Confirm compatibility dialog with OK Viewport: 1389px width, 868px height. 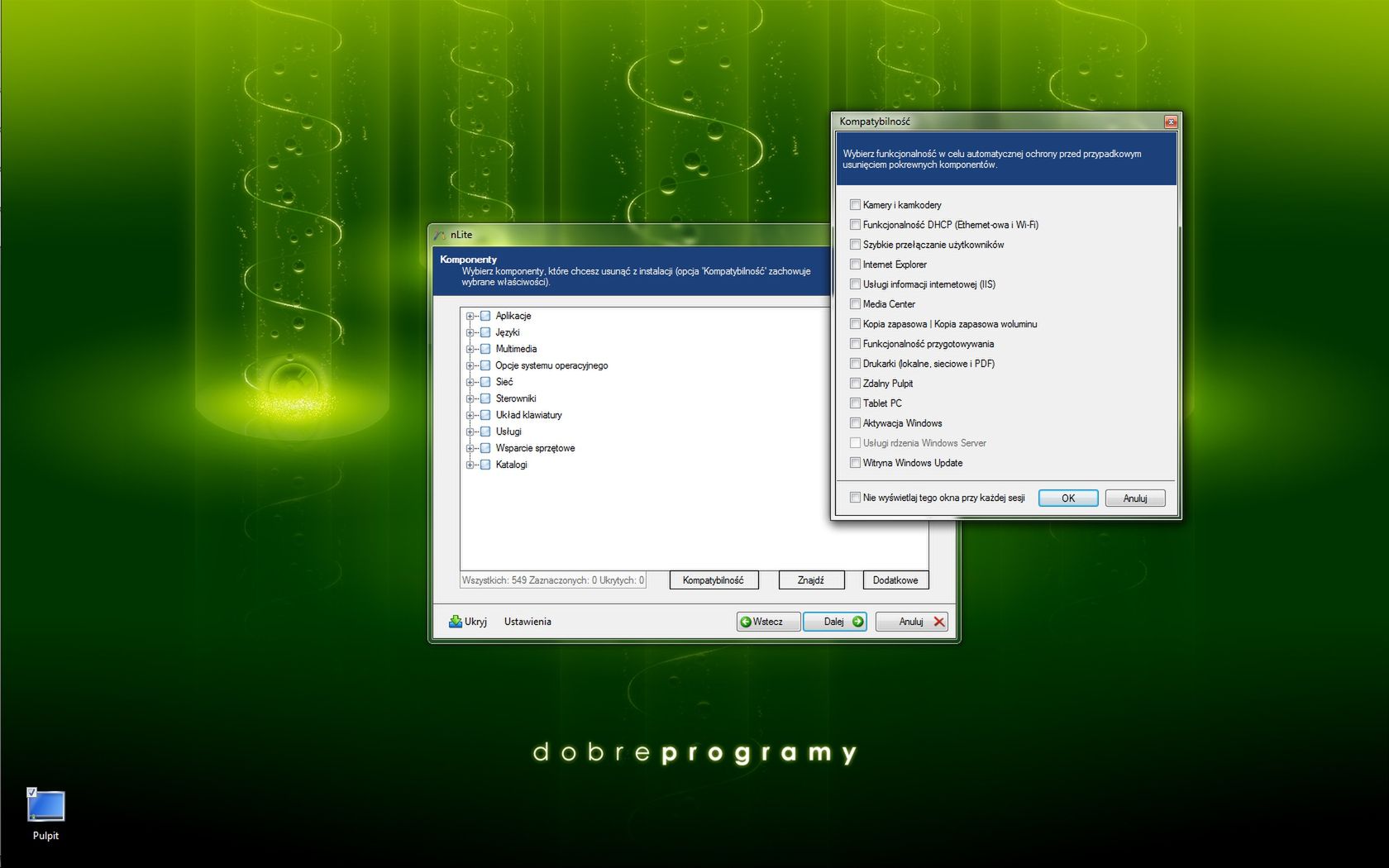(1068, 498)
